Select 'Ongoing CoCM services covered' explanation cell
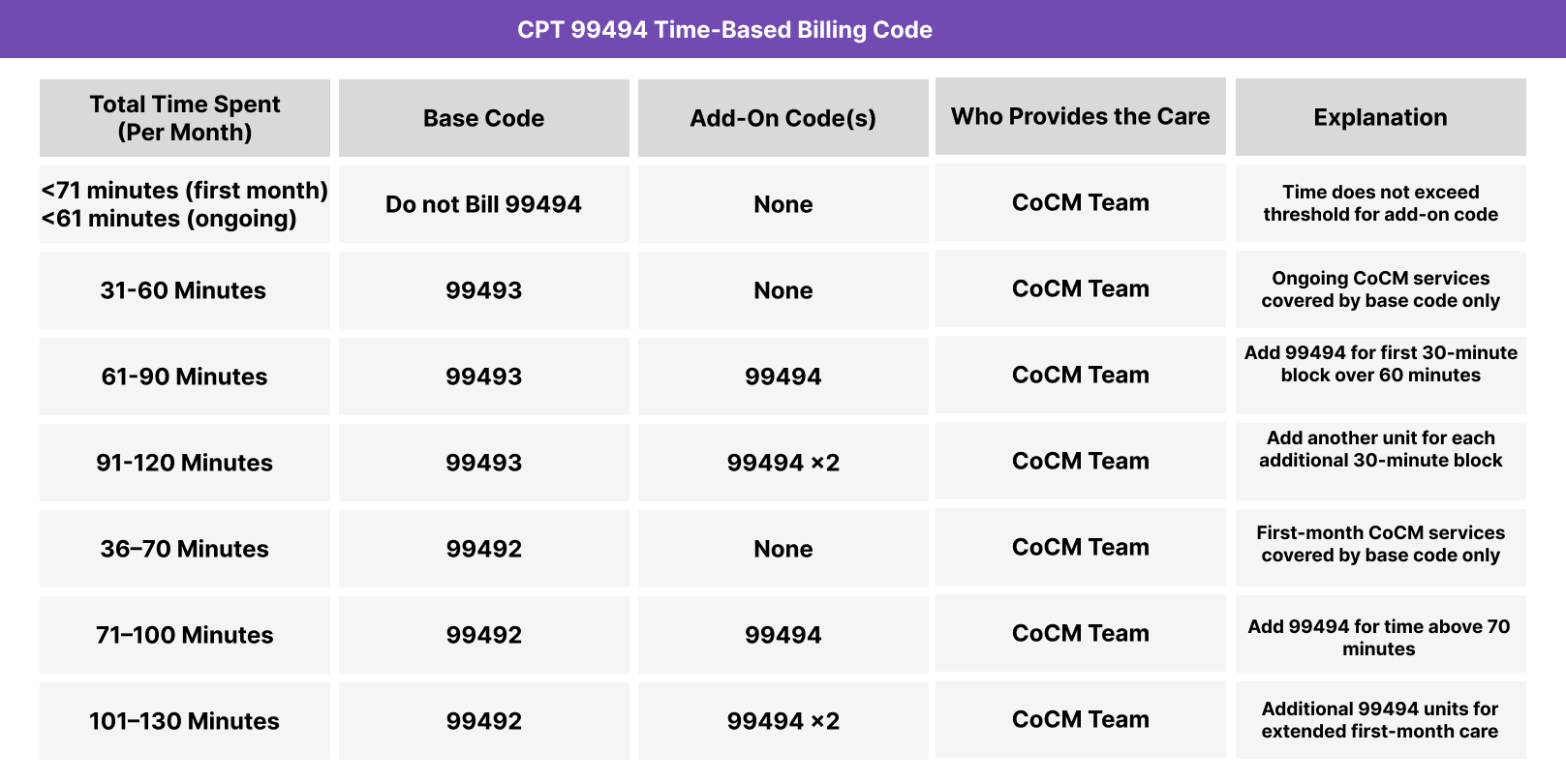The width and height of the screenshot is (1566, 784). click(1380, 289)
